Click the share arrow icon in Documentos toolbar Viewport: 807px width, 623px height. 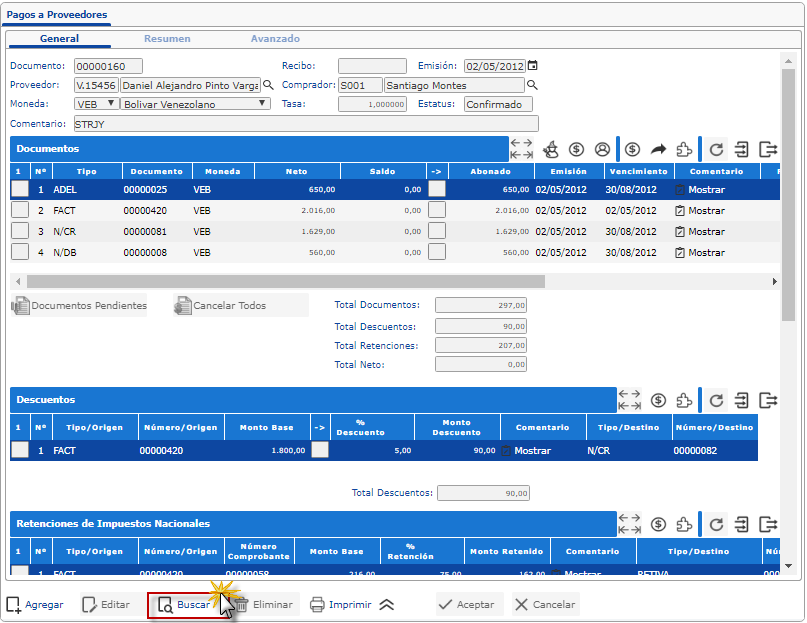(658, 149)
